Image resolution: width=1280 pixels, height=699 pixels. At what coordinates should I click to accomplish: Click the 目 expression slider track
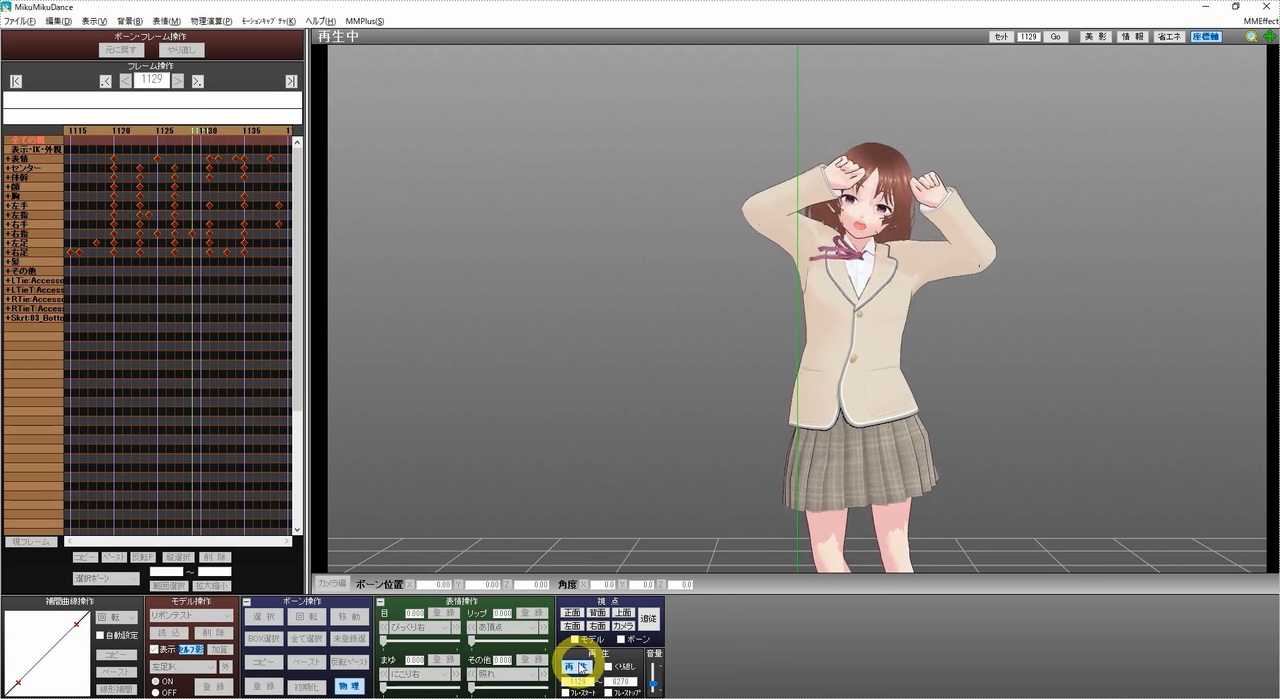click(x=422, y=641)
